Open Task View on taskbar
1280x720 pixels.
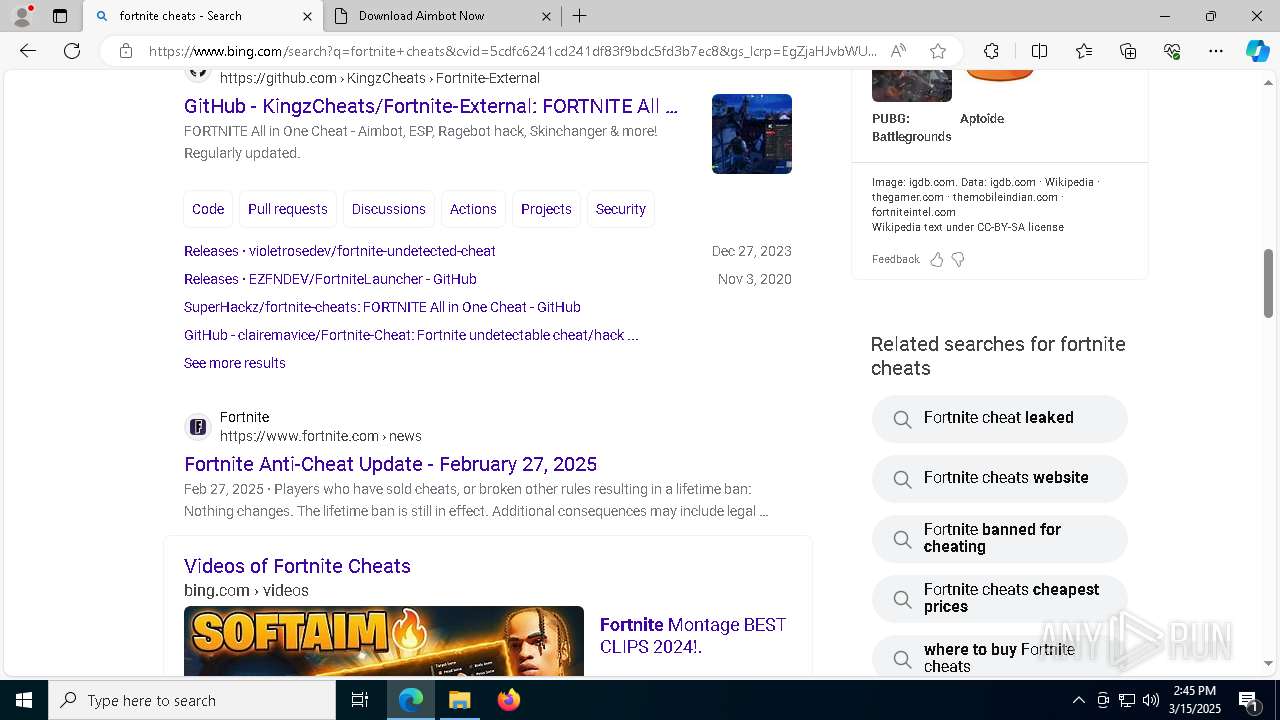360,700
